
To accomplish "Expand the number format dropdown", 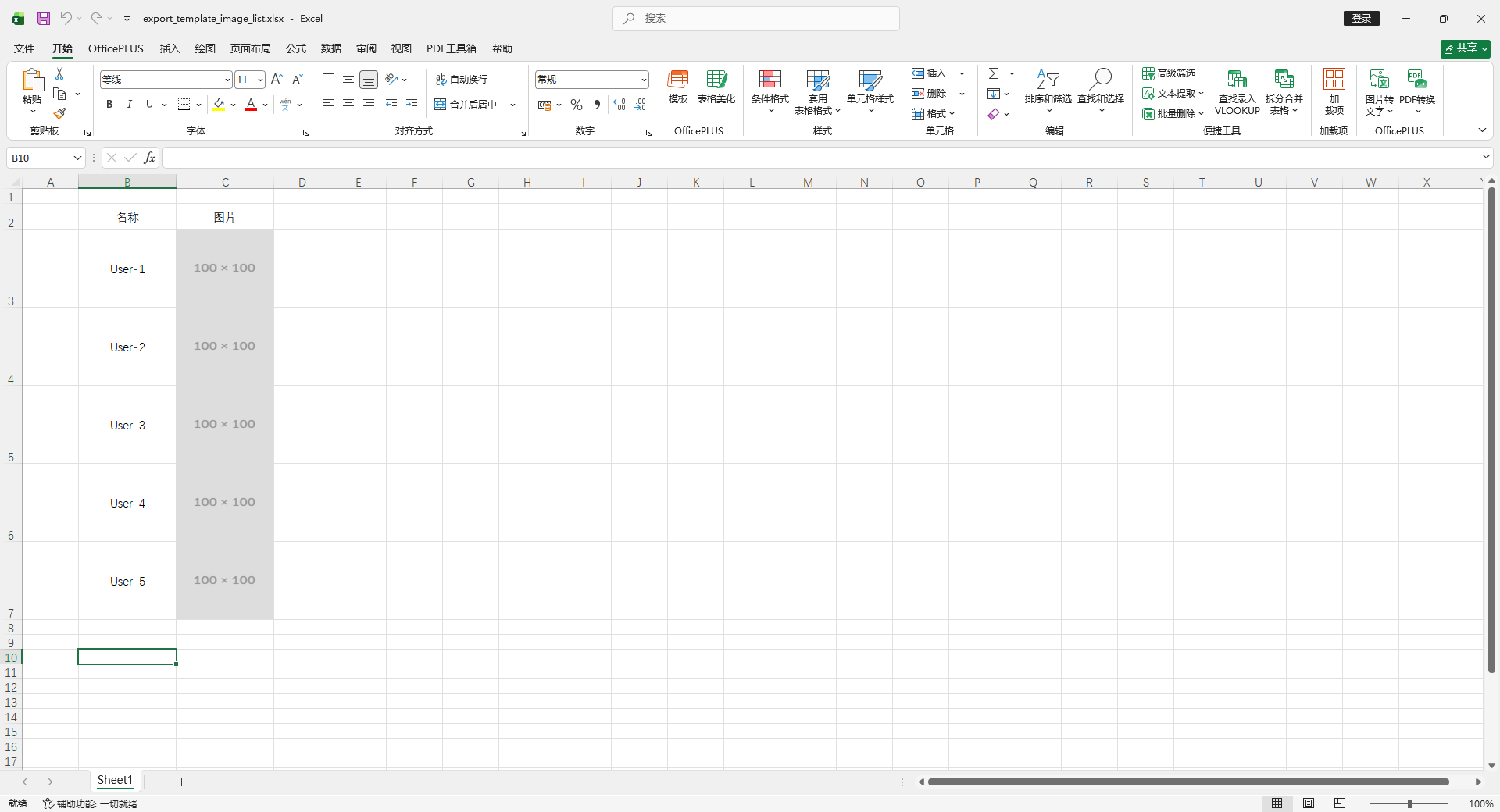I will coord(644,80).
